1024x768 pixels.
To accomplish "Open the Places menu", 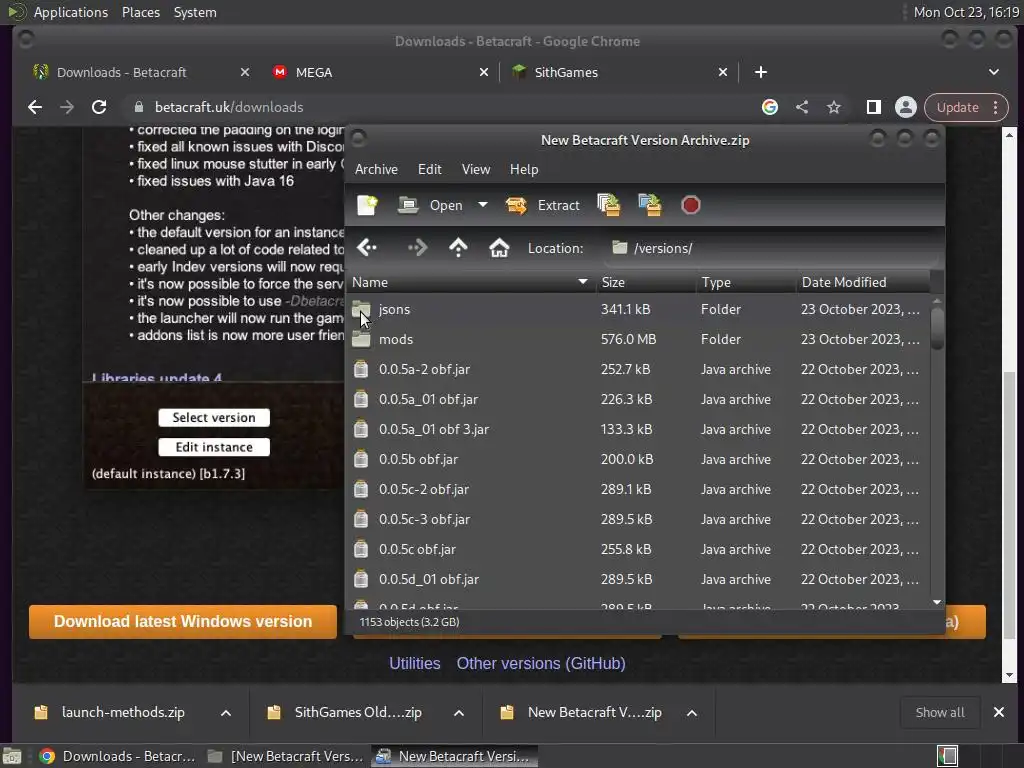I will [x=141, y=12].
